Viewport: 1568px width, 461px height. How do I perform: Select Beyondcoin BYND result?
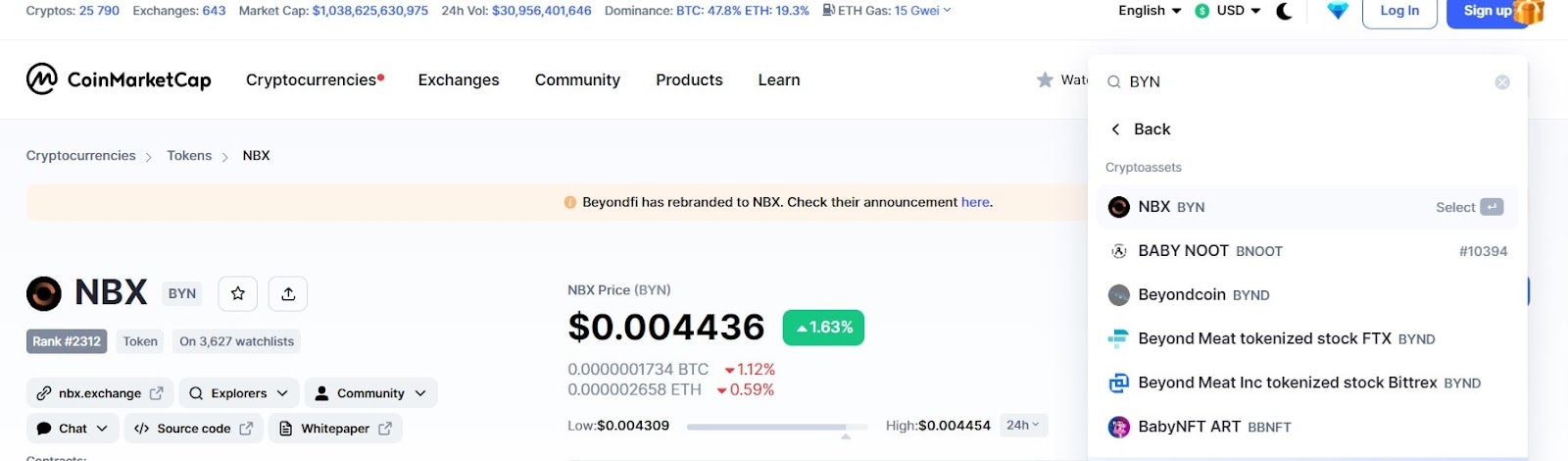[1307, 295]
